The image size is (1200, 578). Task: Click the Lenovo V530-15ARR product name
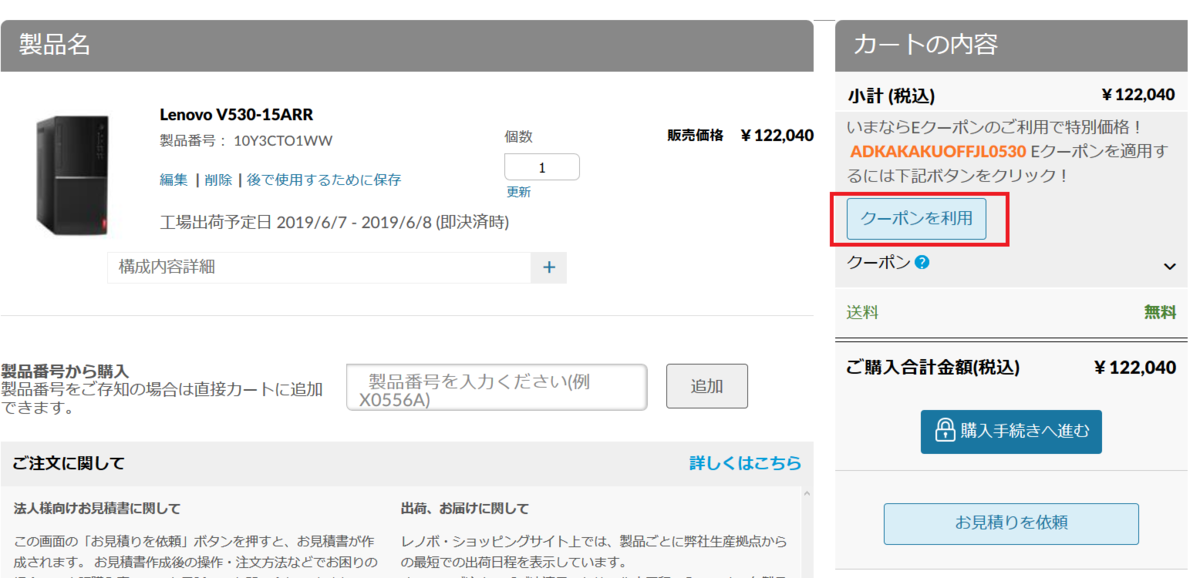tap(236, 114)
